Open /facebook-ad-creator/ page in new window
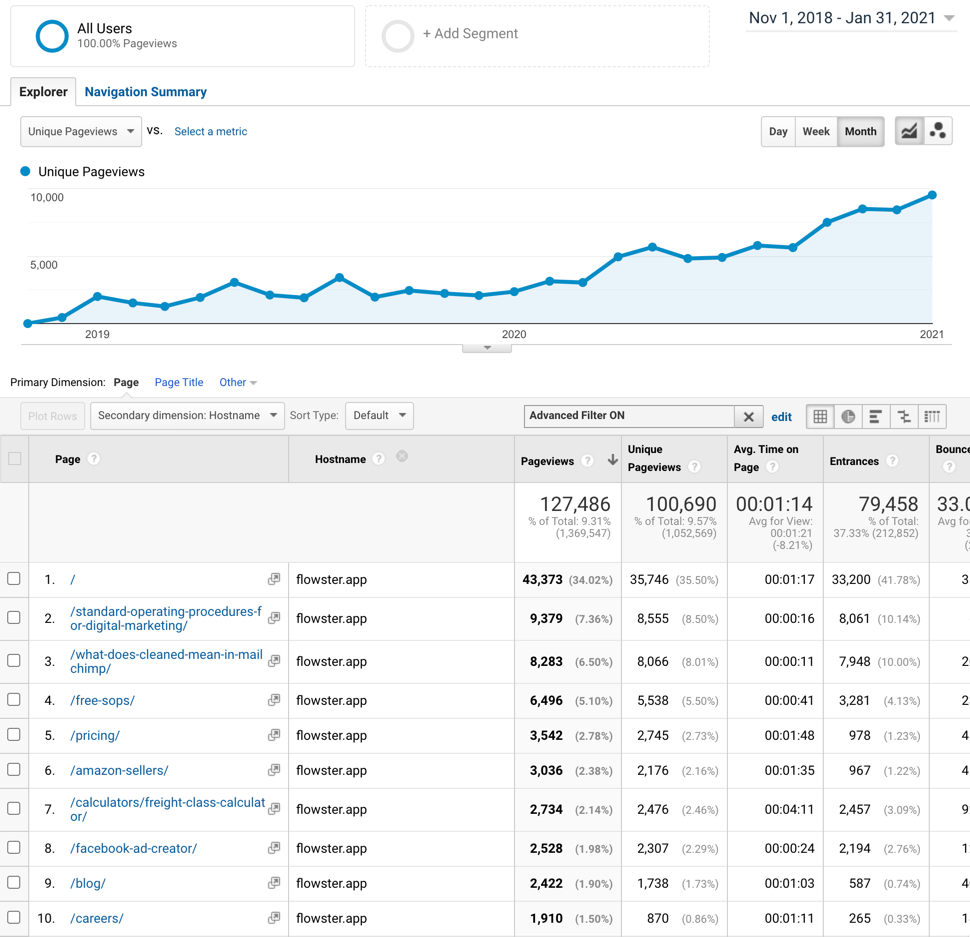The width and height of the screenshot is (970, 937). (x=273, y=848)
